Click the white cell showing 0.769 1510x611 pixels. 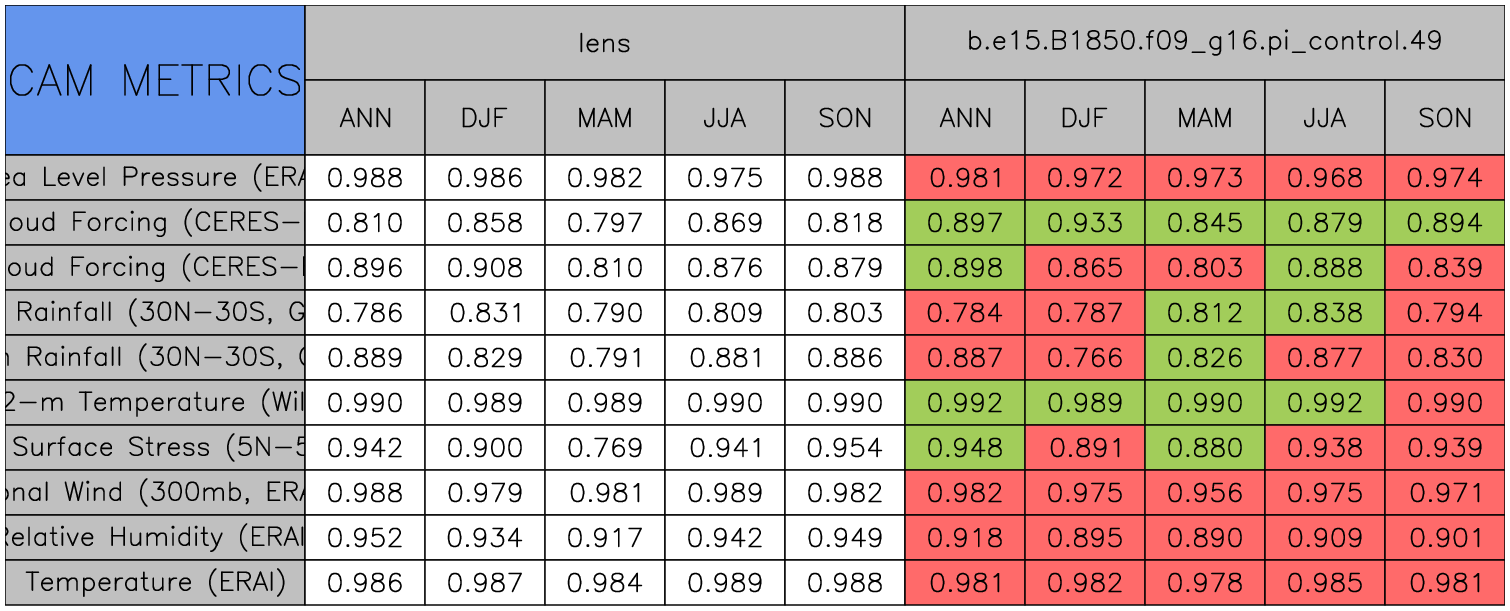(x=605, y=448)
